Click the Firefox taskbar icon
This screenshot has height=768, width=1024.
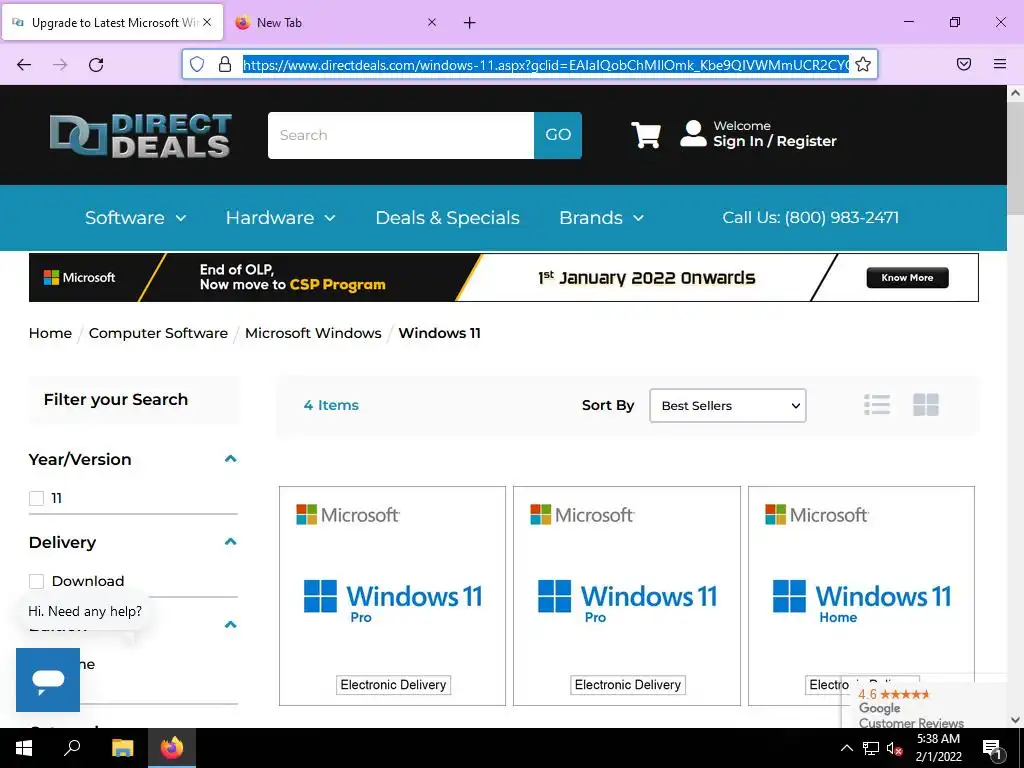coord(172,748)
